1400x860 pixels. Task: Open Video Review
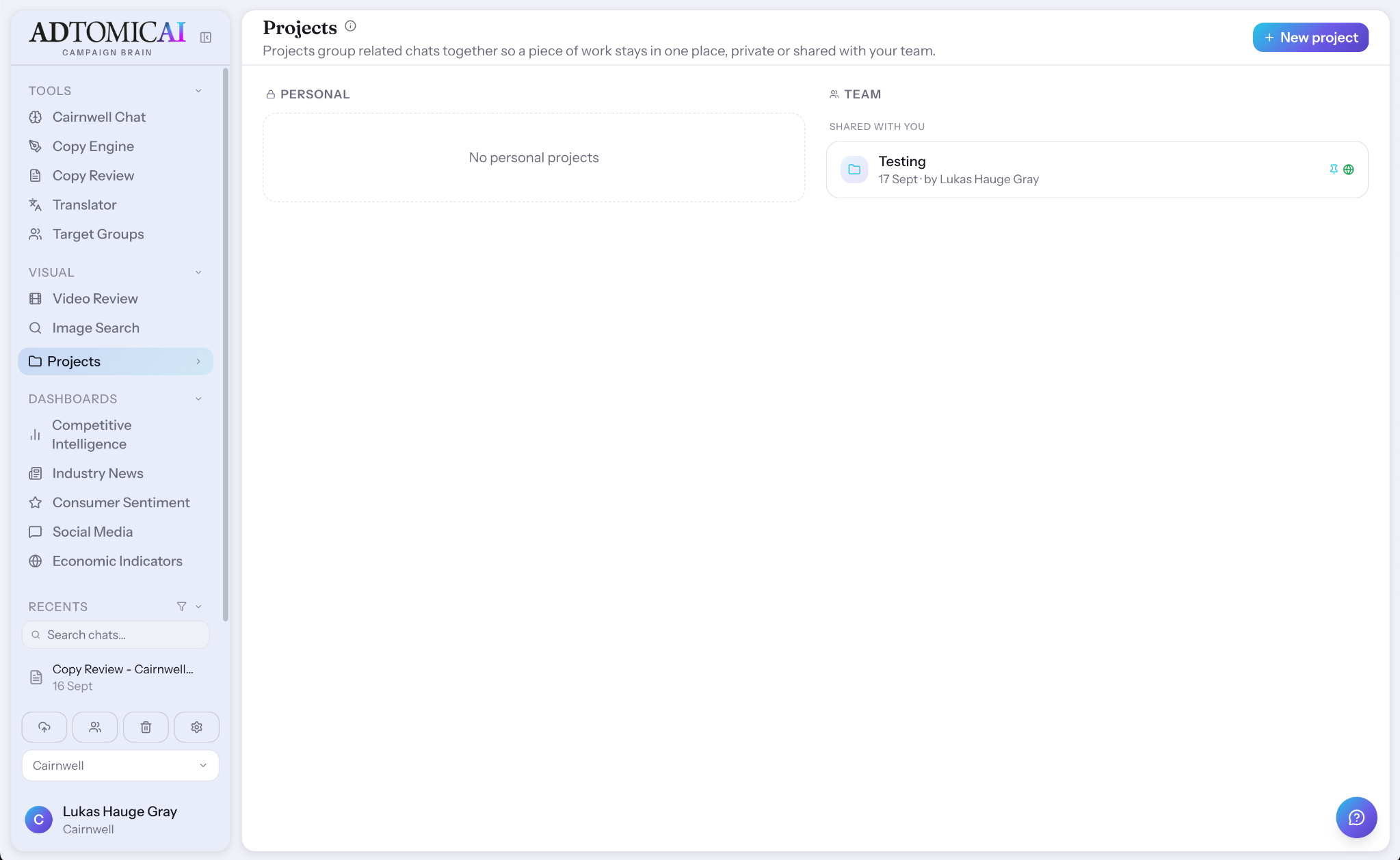pos(116,299)
